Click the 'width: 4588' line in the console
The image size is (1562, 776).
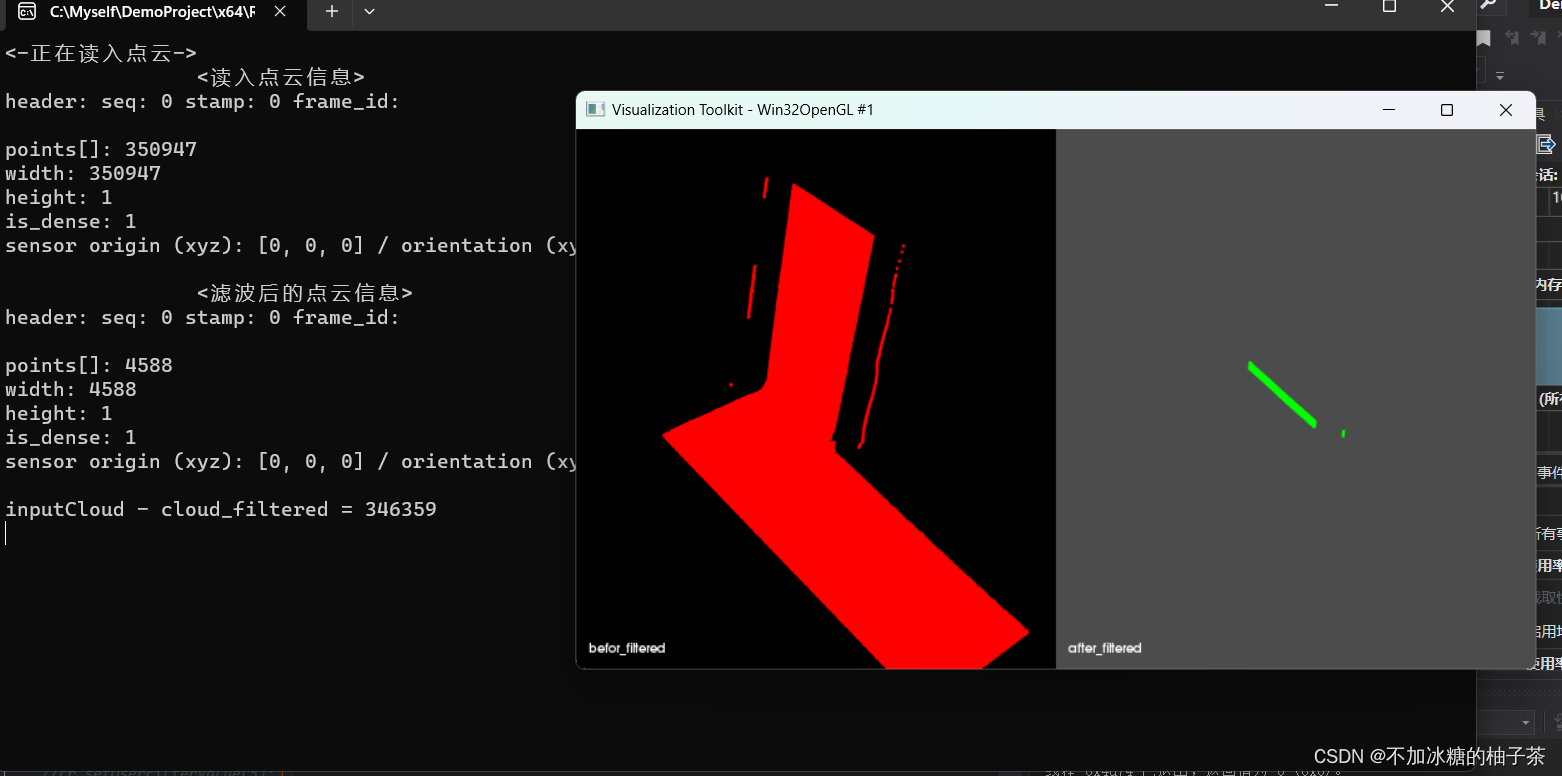pos(71,390)
